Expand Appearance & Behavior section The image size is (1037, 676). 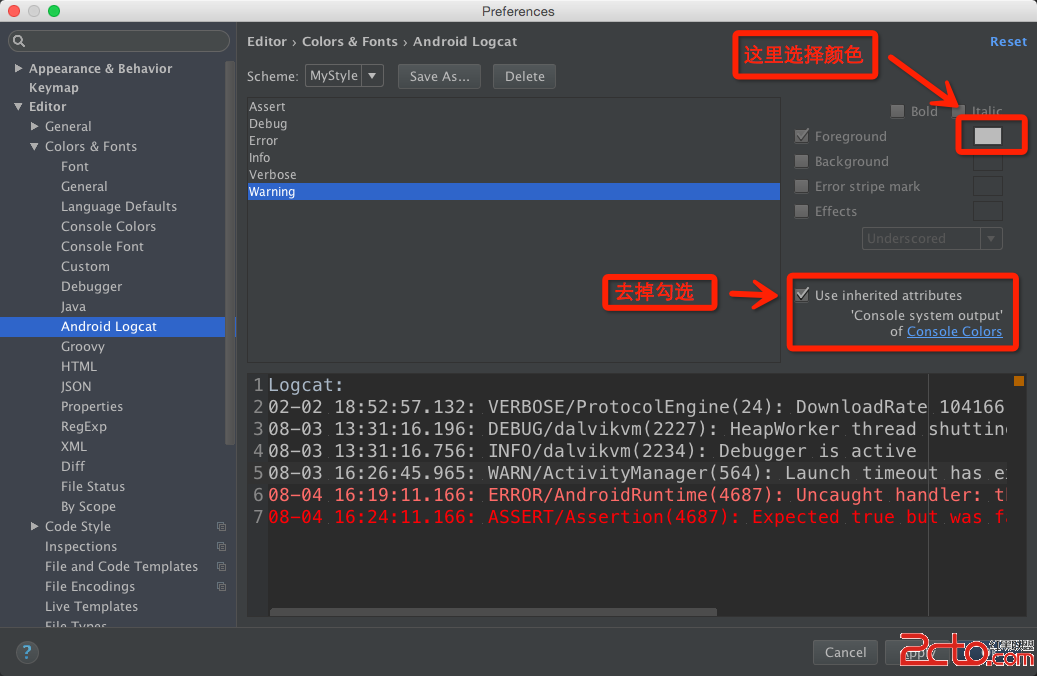click(x=19, y=68)
